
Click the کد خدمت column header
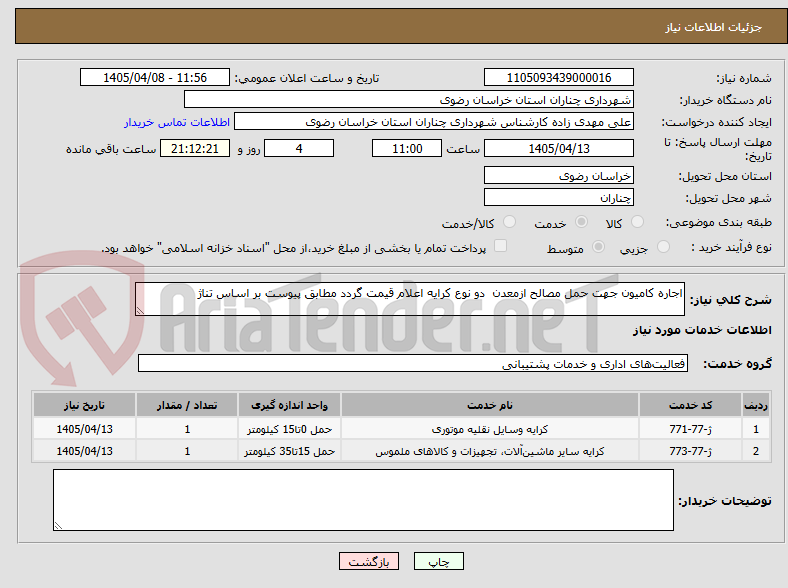coord(691,405)
